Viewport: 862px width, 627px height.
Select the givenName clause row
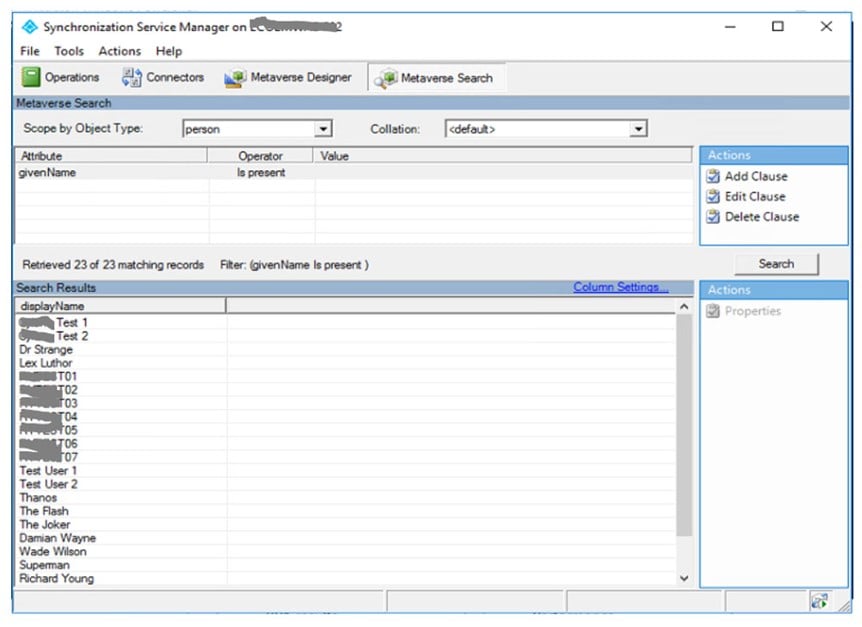(x=353, y=173)
